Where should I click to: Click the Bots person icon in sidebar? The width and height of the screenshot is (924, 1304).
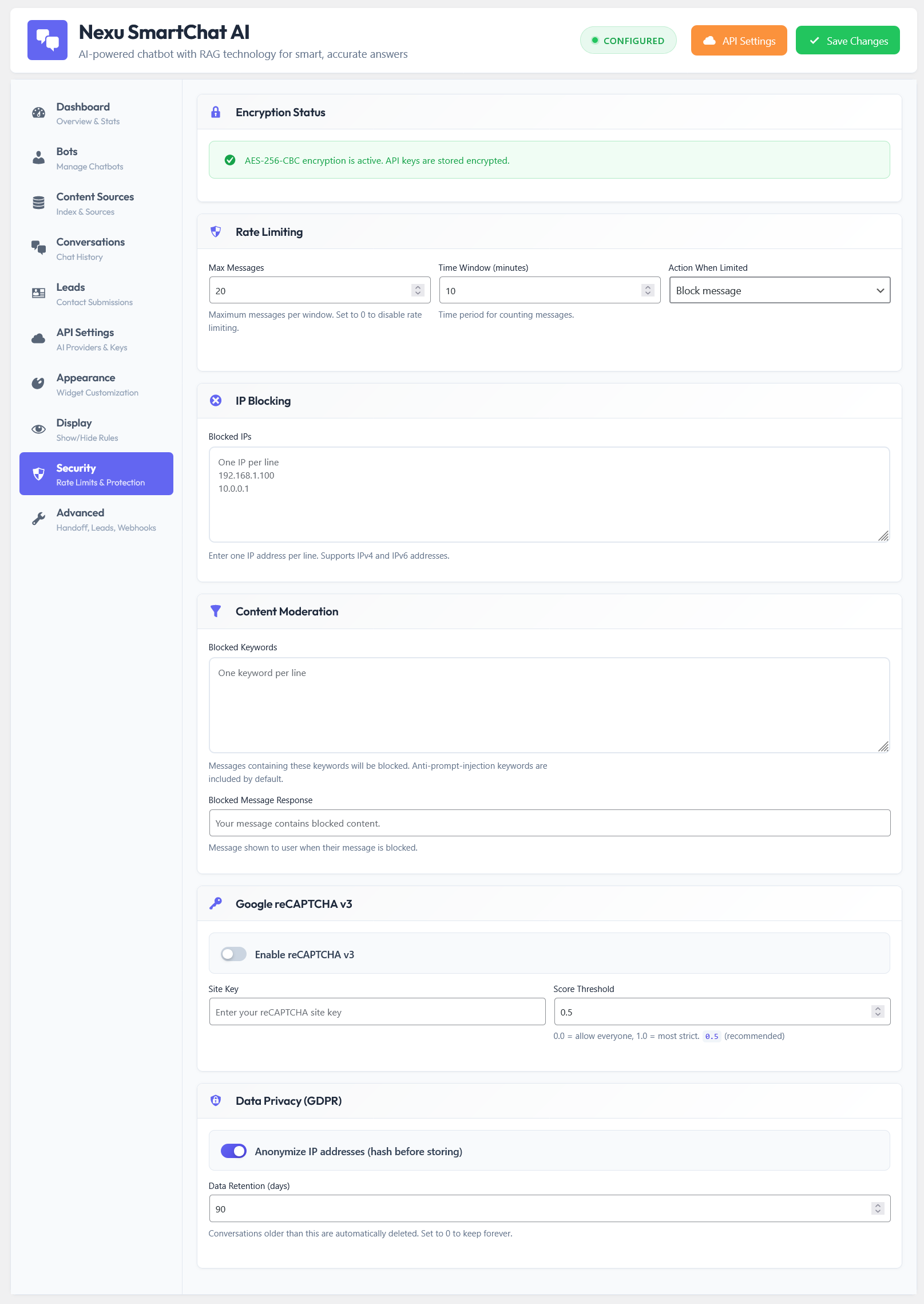pos(38,158)
